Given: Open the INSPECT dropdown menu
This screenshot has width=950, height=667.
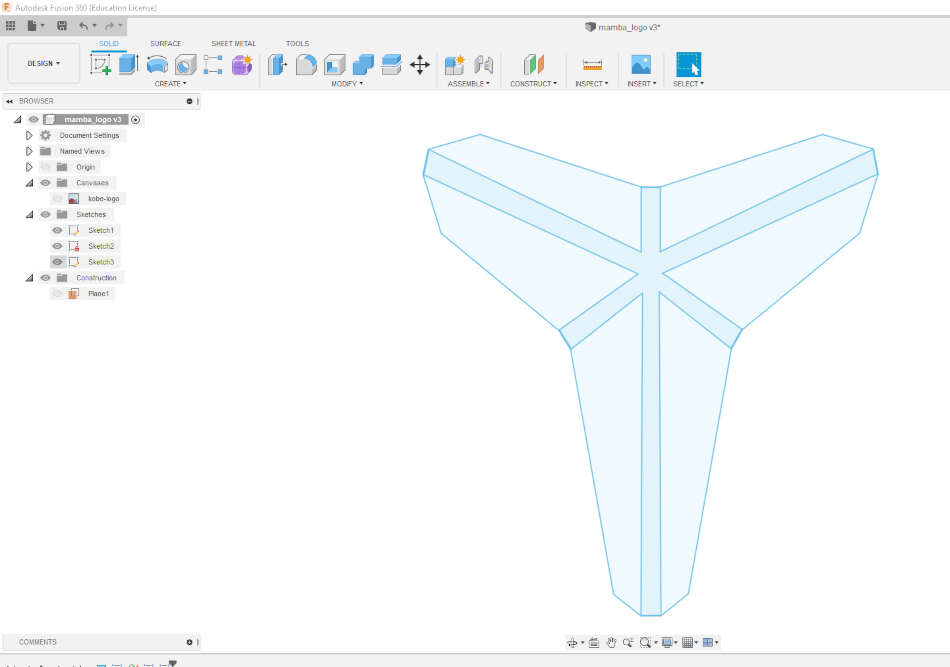Looking at the screenshot, I should 591,84.
